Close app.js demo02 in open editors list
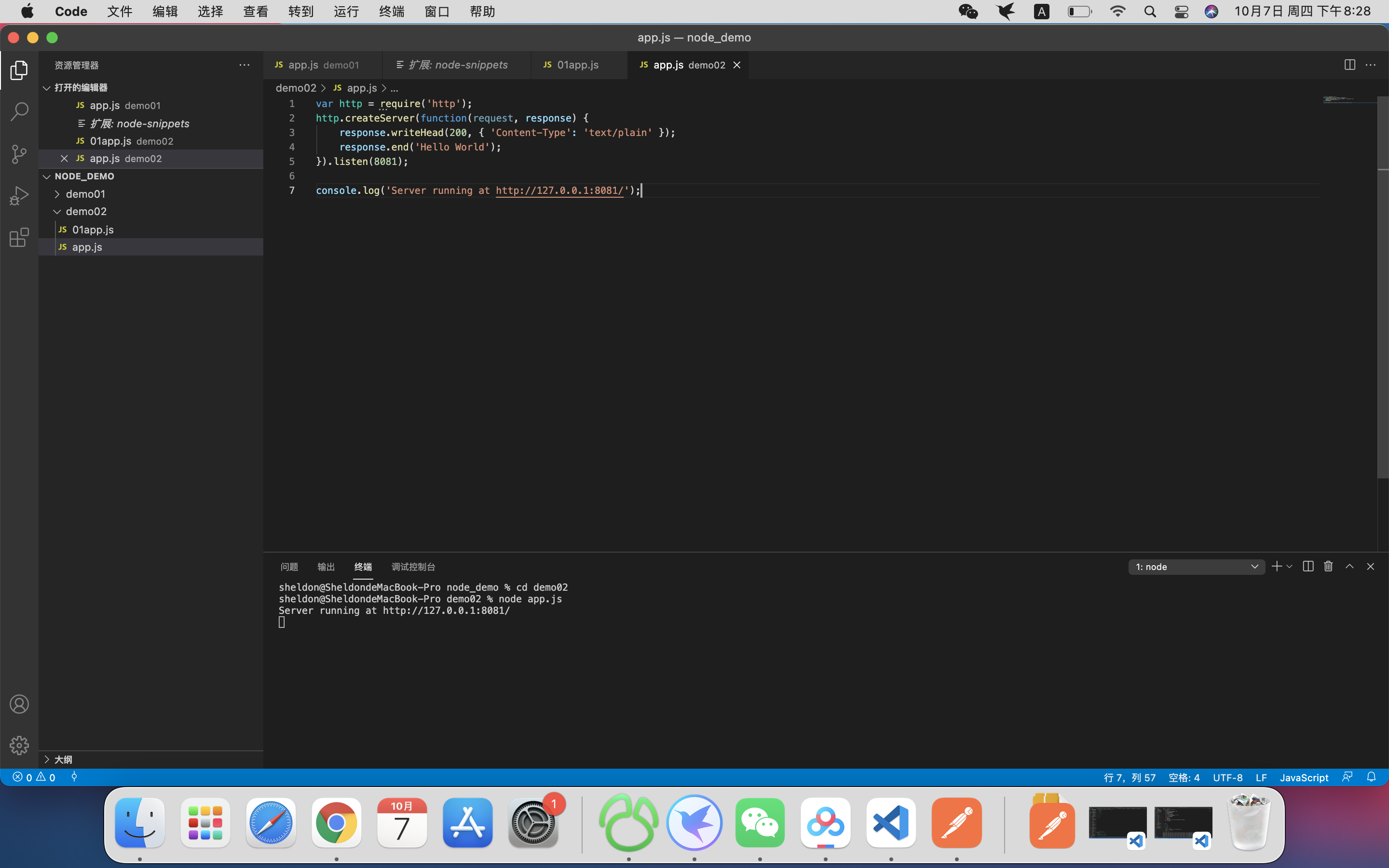 coord(64,159)
